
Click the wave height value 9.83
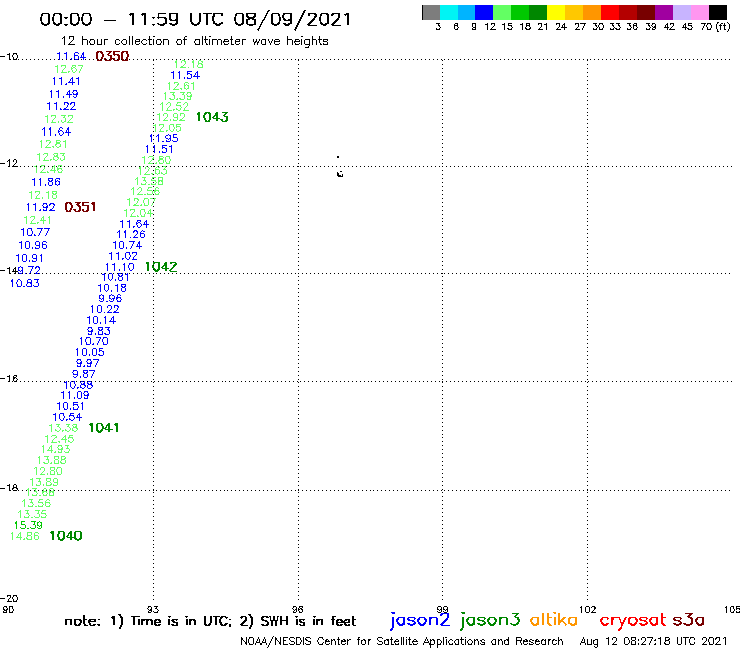tap(99, 331)
